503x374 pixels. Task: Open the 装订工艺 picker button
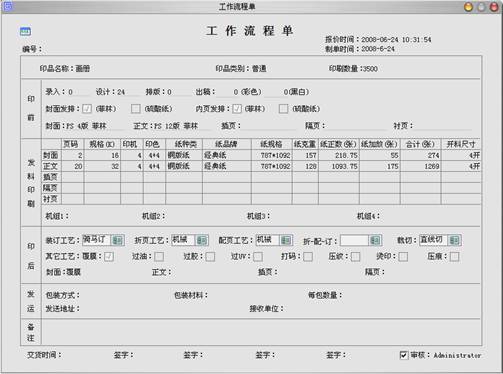pos(117,240)
